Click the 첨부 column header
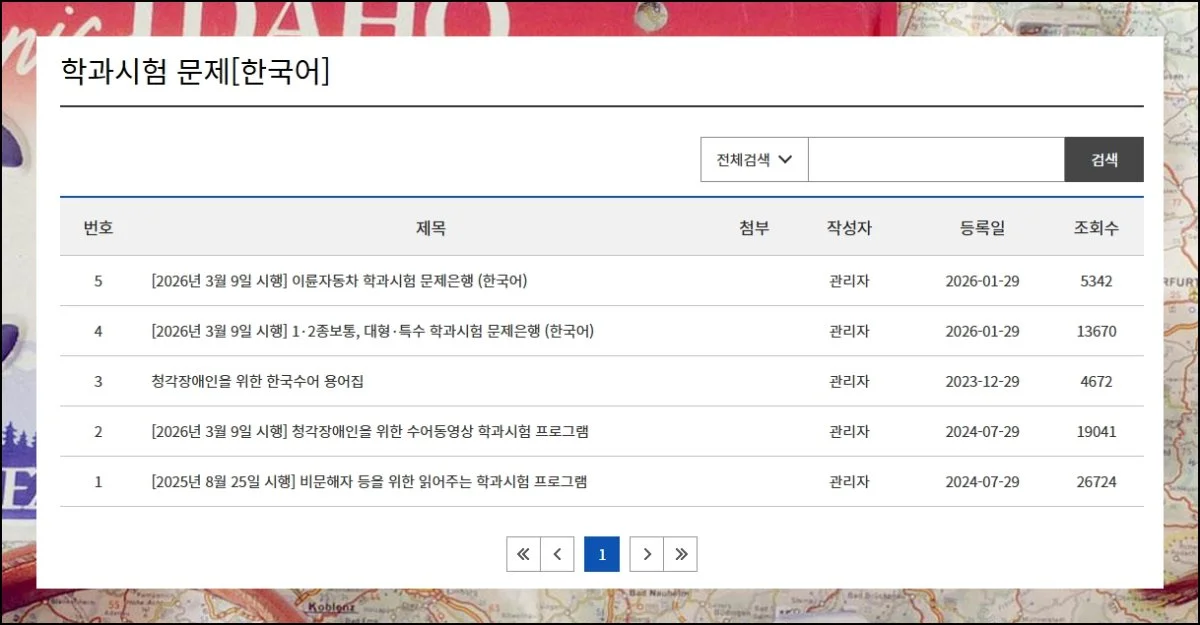Screen dimensions: 1200x625 point(753,227)
